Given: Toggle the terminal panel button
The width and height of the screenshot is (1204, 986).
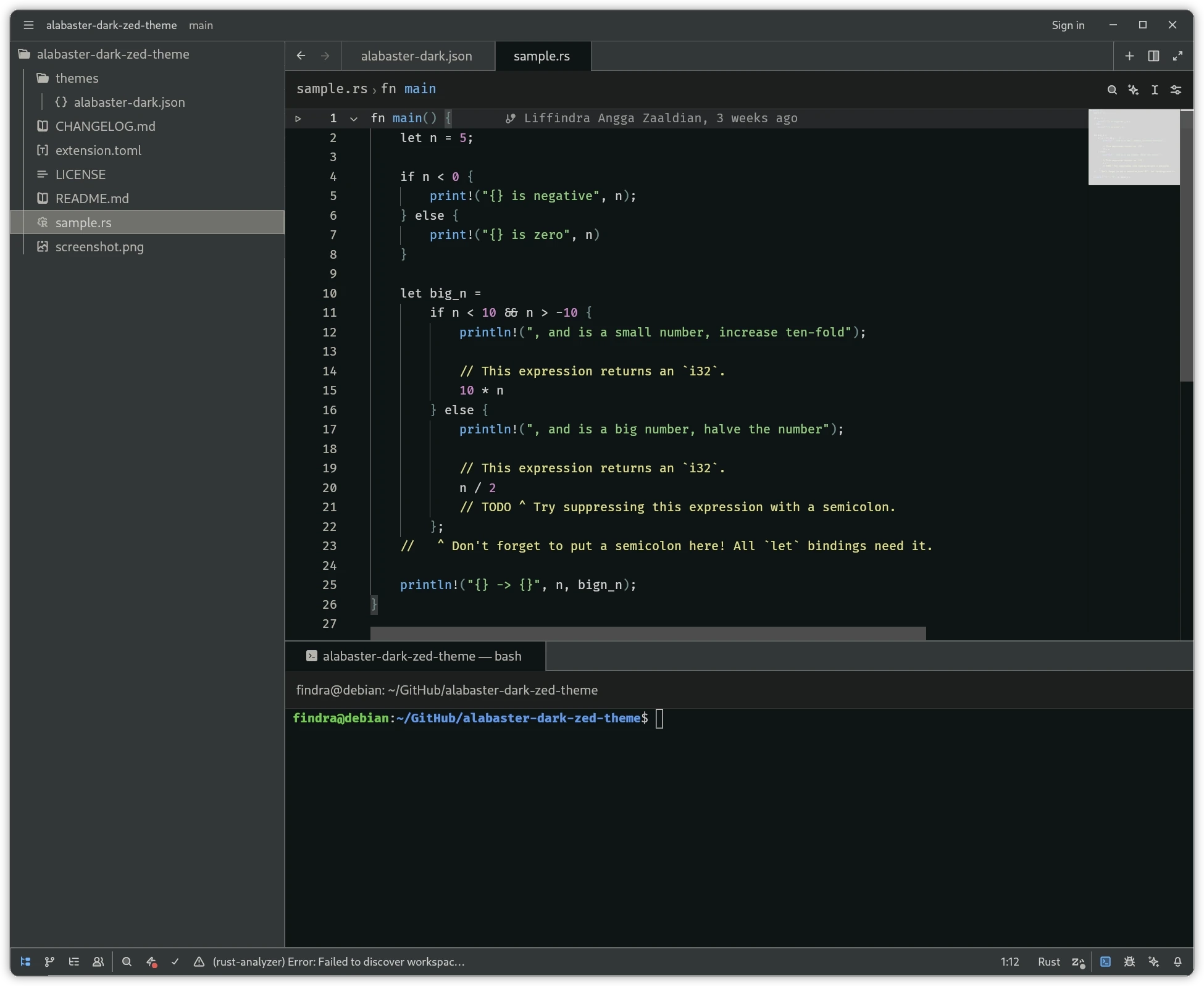Looking at the screenshot, I should 1105,961.
